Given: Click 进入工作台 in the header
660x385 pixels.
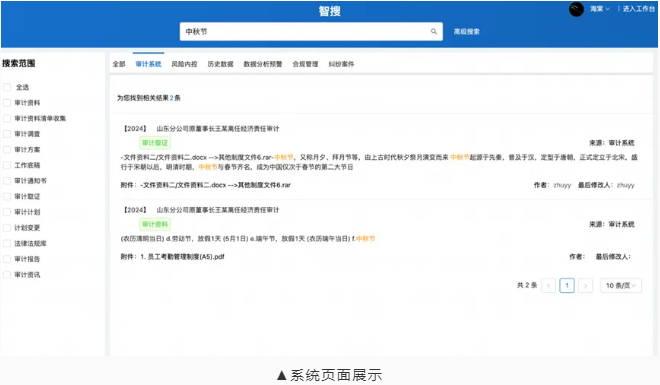Looking at the screenshot, I should point(639,9).
